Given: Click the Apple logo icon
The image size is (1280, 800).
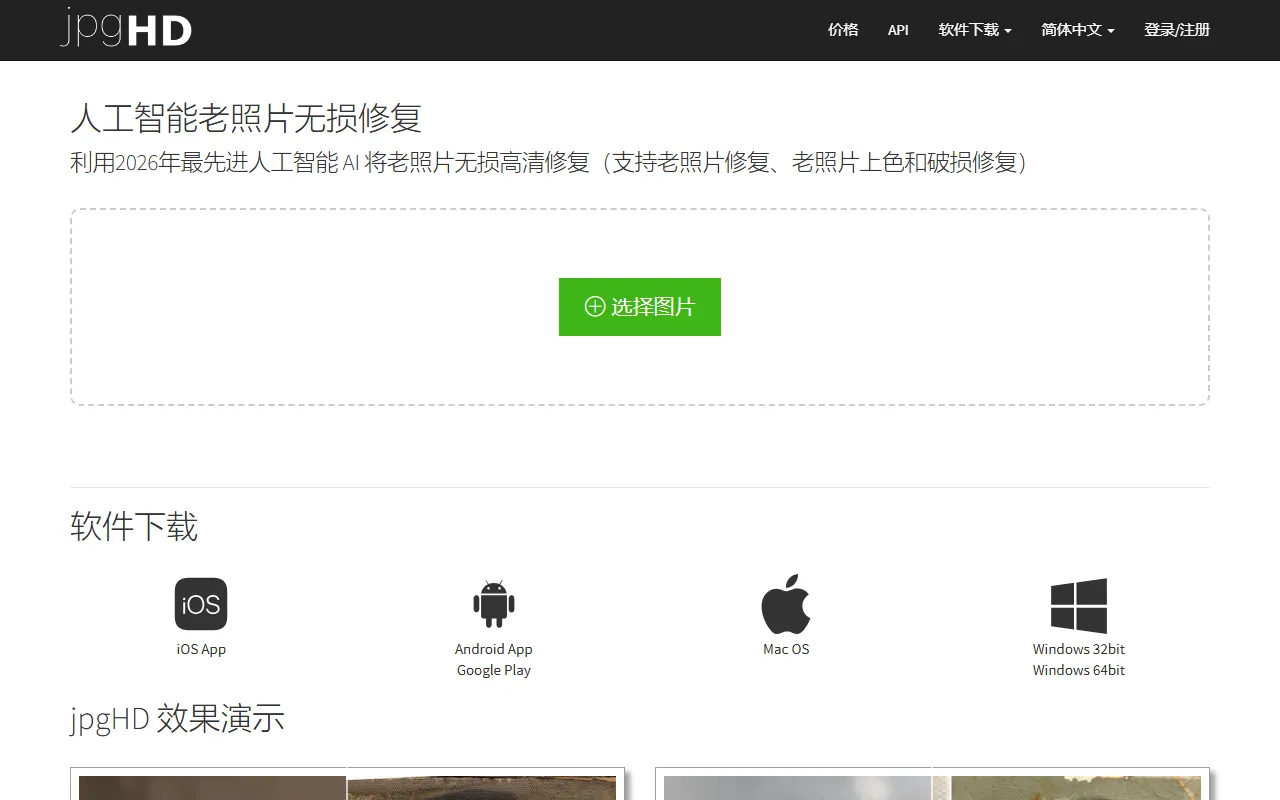Looking at the screenshot, I should pyautogui.click(x=786, y=604).
